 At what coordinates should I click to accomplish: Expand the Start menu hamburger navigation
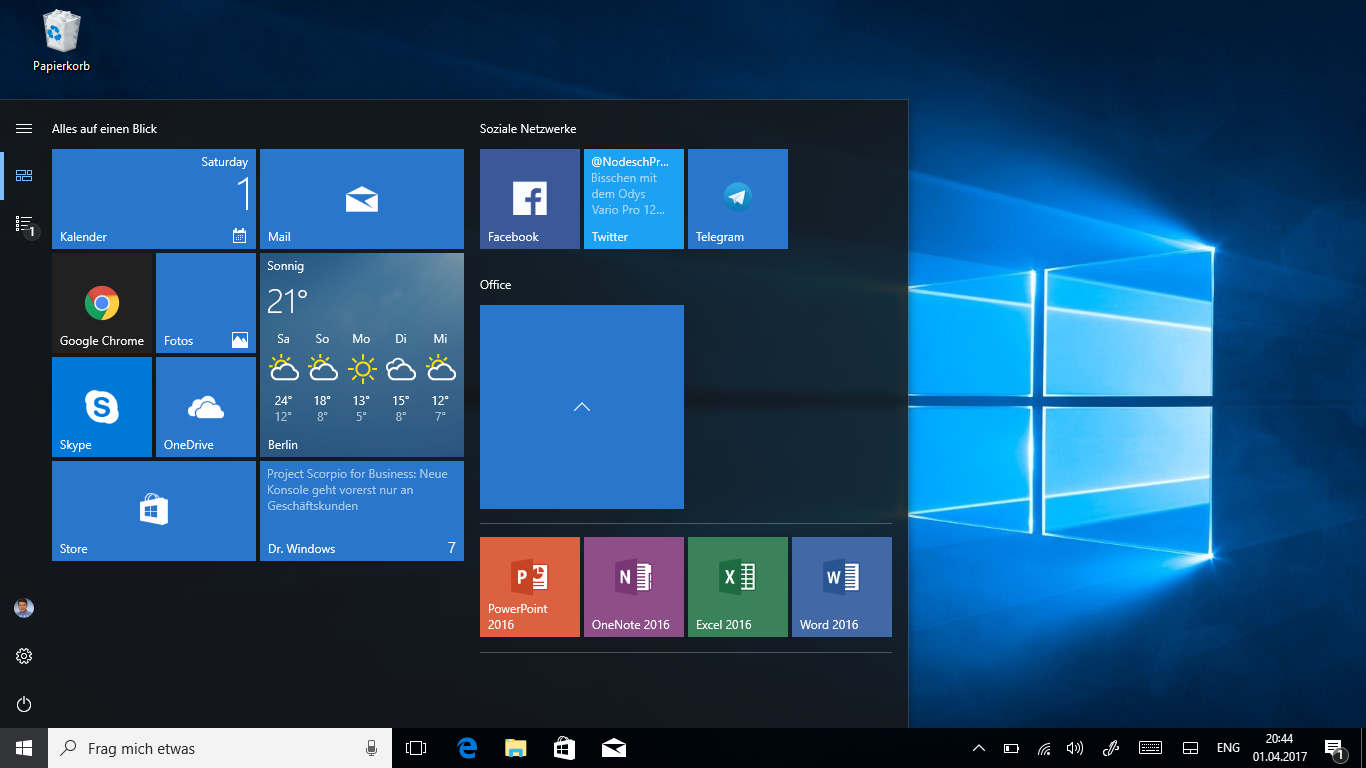click(24, 129)
